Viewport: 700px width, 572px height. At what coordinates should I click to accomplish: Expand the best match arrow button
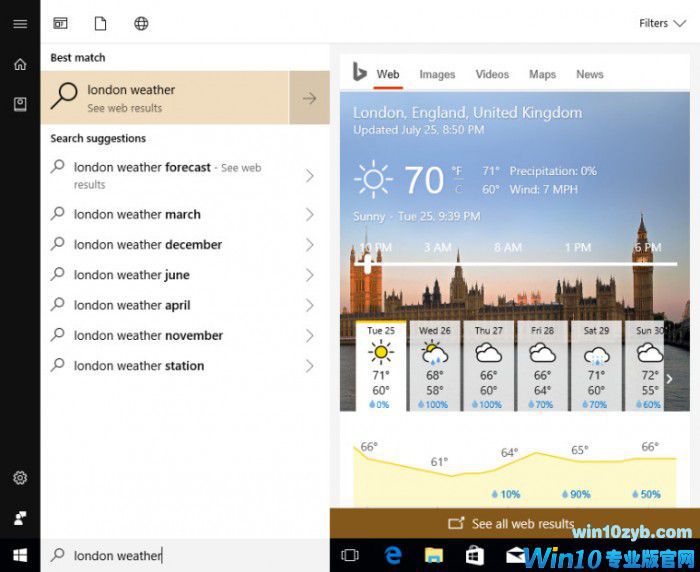pos(309,98)
